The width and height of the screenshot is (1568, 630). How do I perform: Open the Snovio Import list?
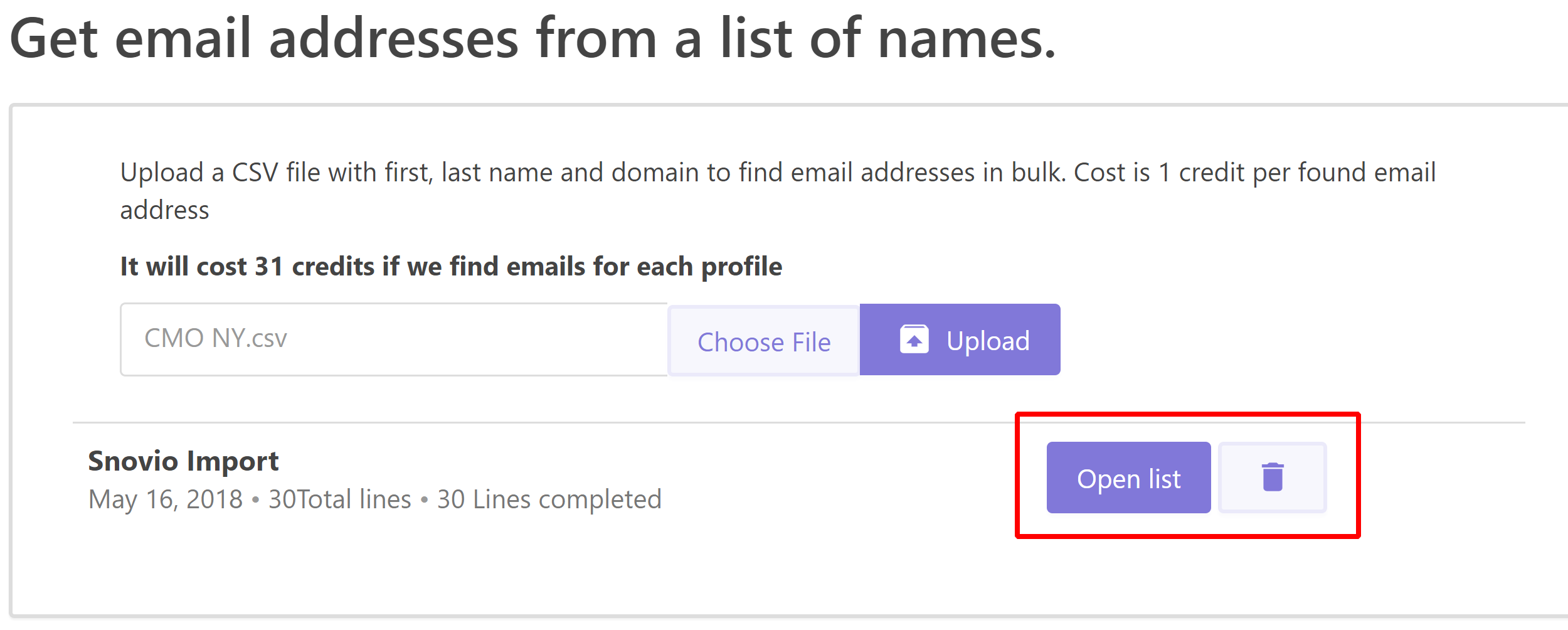click(1128, 478)
